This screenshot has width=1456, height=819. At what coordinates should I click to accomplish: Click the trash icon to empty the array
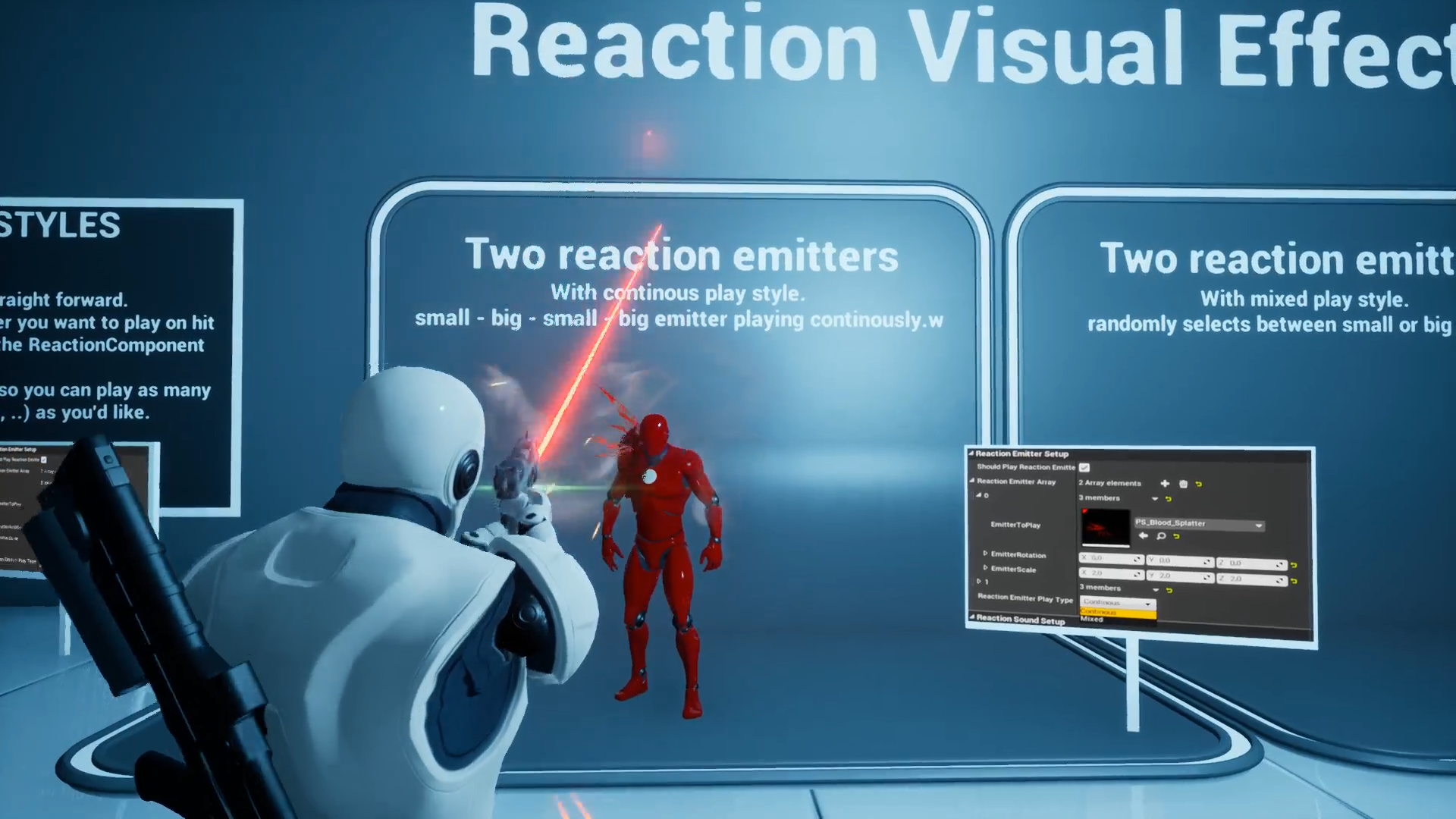click(x=1183, y=484)
